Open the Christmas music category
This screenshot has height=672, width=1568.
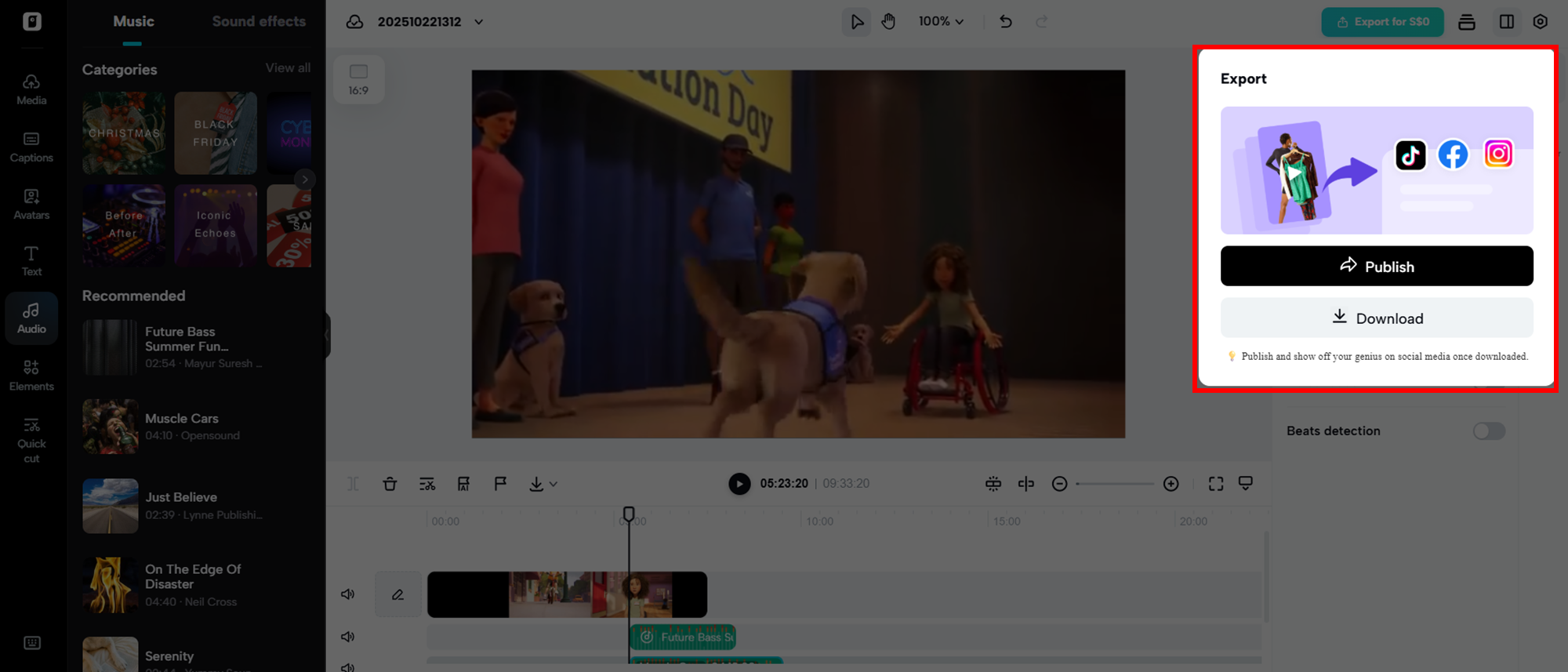[x=124, y=133]
